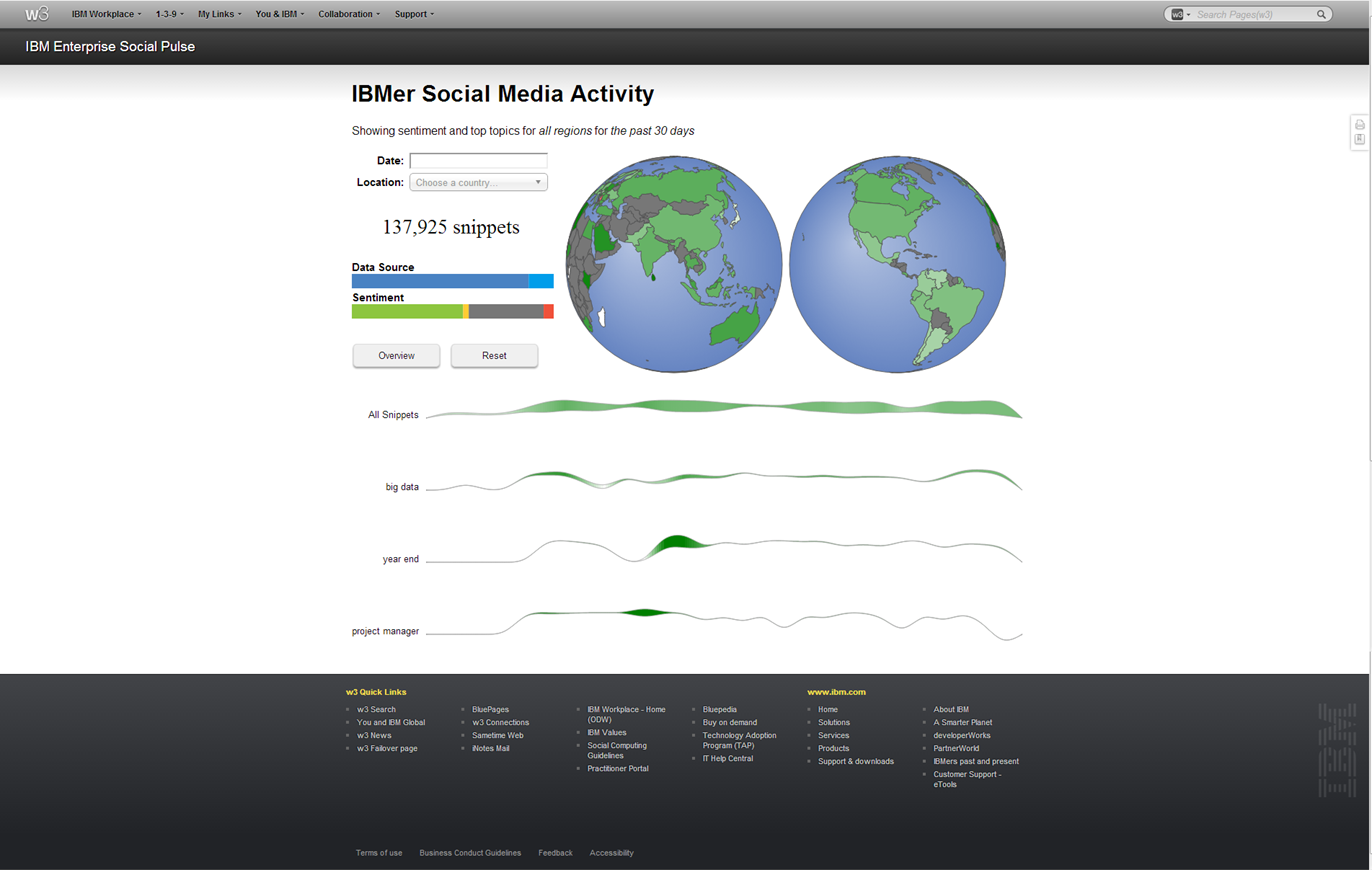This screenshot has height=870, width=1372.
Task: Open the IBM Workplace - Home (ODW) link
Action: click(626, 714)
